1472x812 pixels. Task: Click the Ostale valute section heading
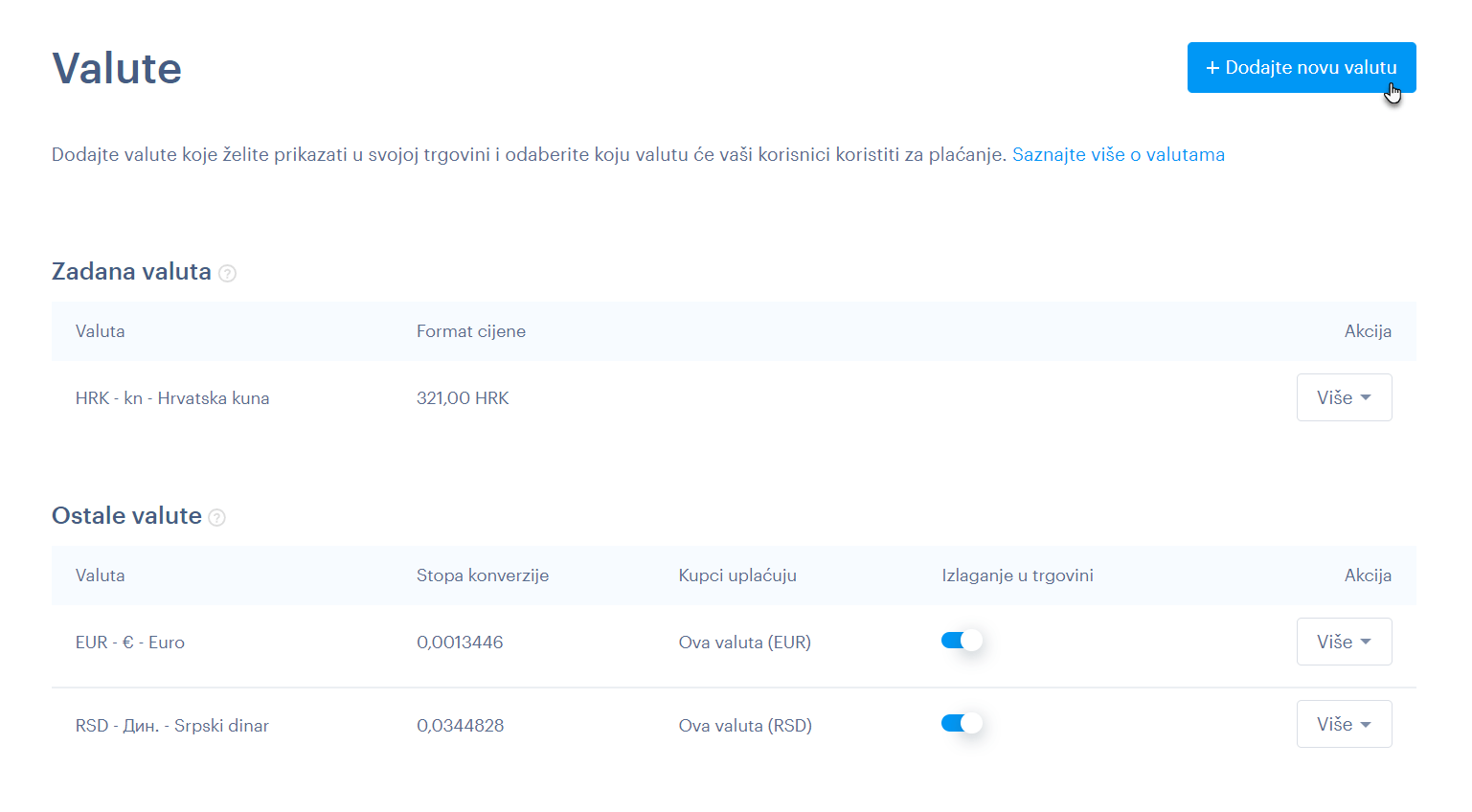(x=126, y=516)
